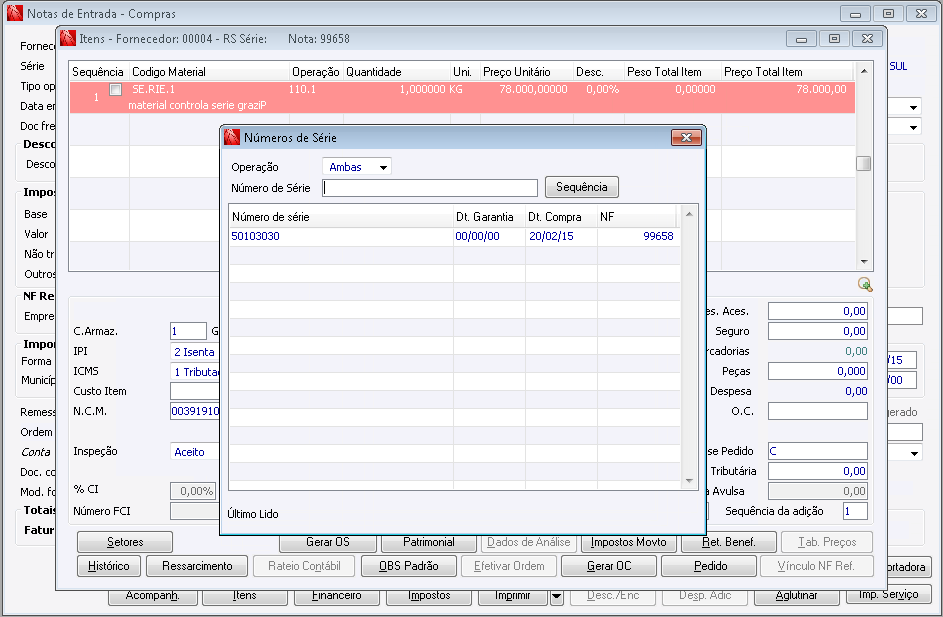Open the dropdown arrow next to Imprimir

556,597
